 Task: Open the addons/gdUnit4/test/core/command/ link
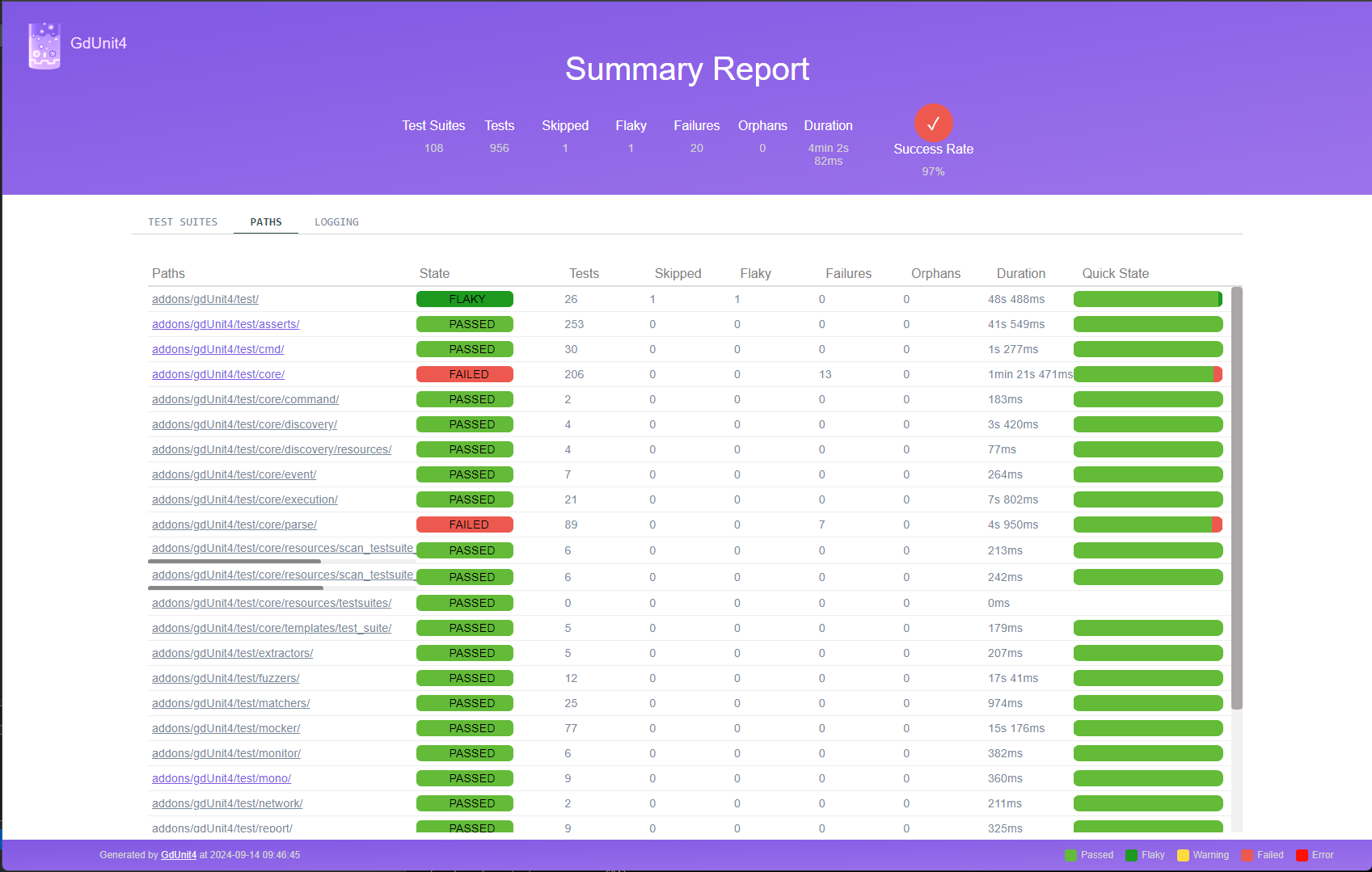click(x=246, y=399)
